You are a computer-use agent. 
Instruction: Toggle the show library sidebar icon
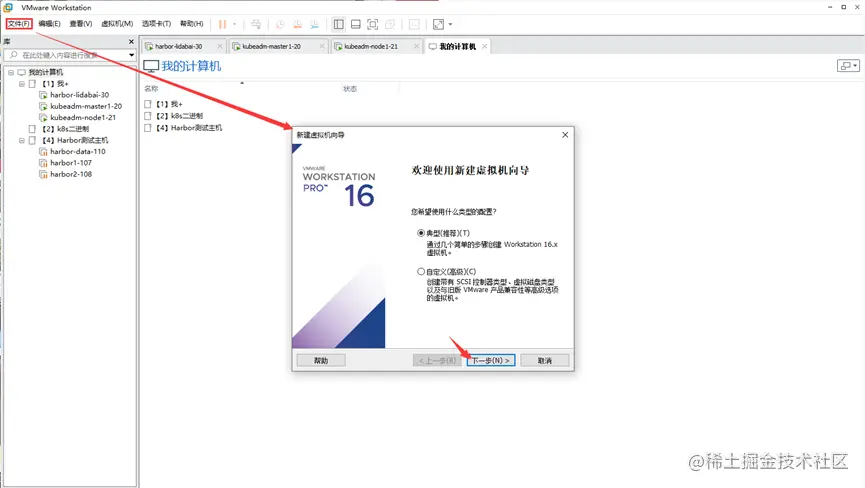coord(339,24)
